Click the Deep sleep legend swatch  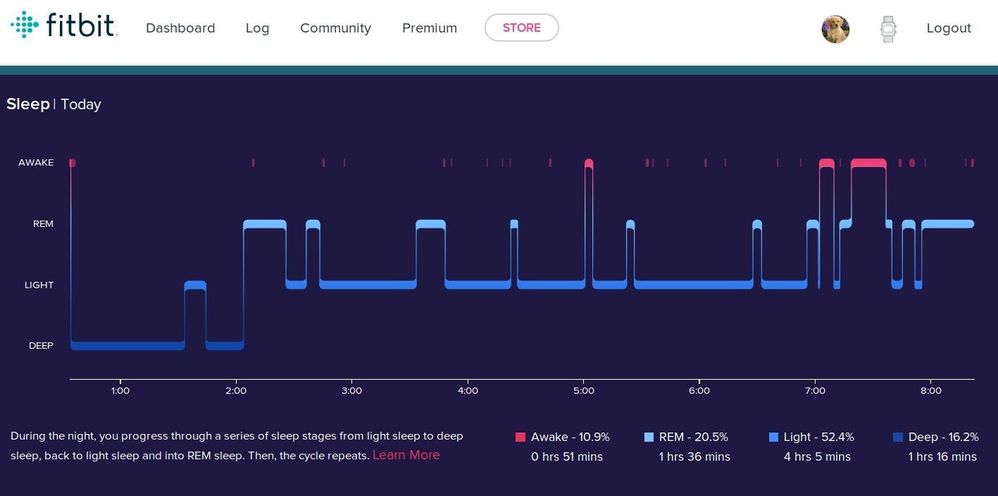click(x=898, y=437)
